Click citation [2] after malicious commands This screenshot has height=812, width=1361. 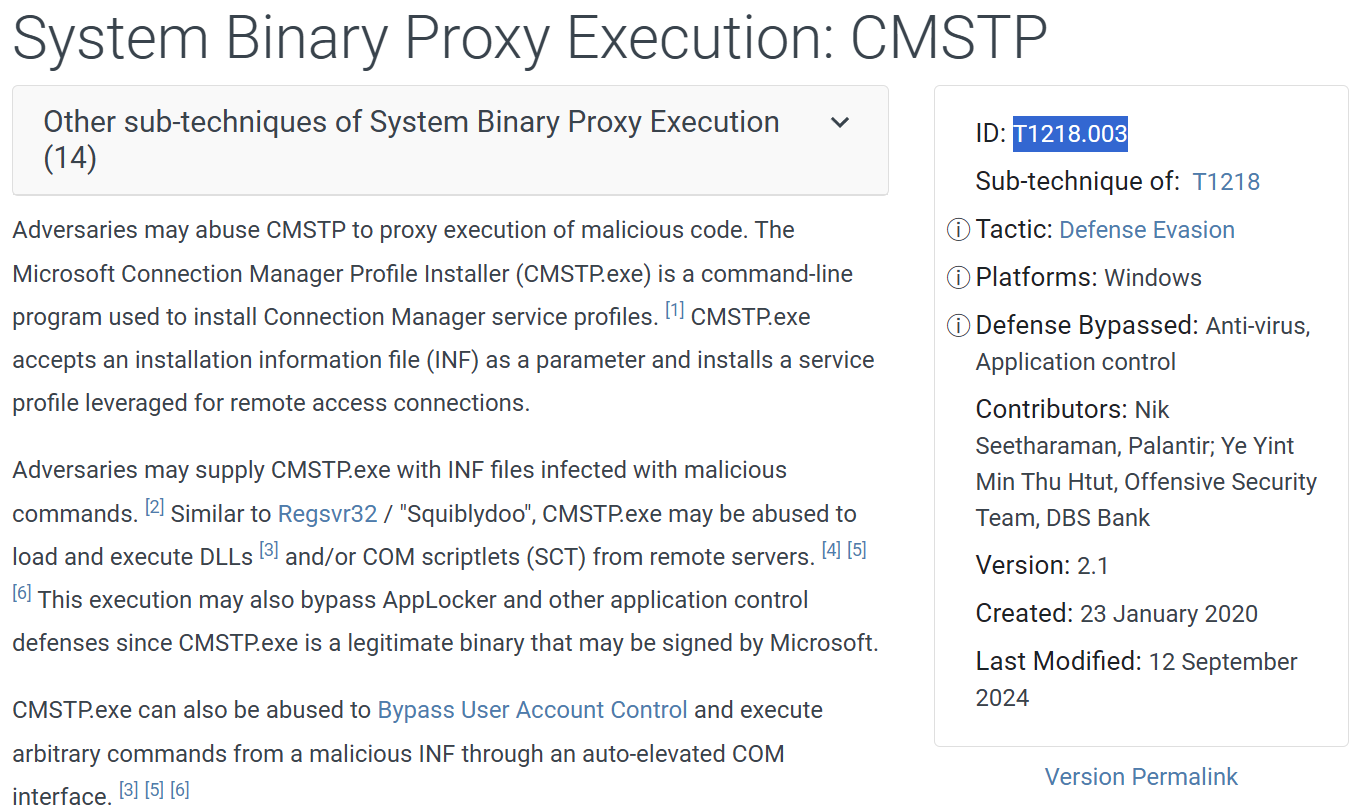coord(154,507)
